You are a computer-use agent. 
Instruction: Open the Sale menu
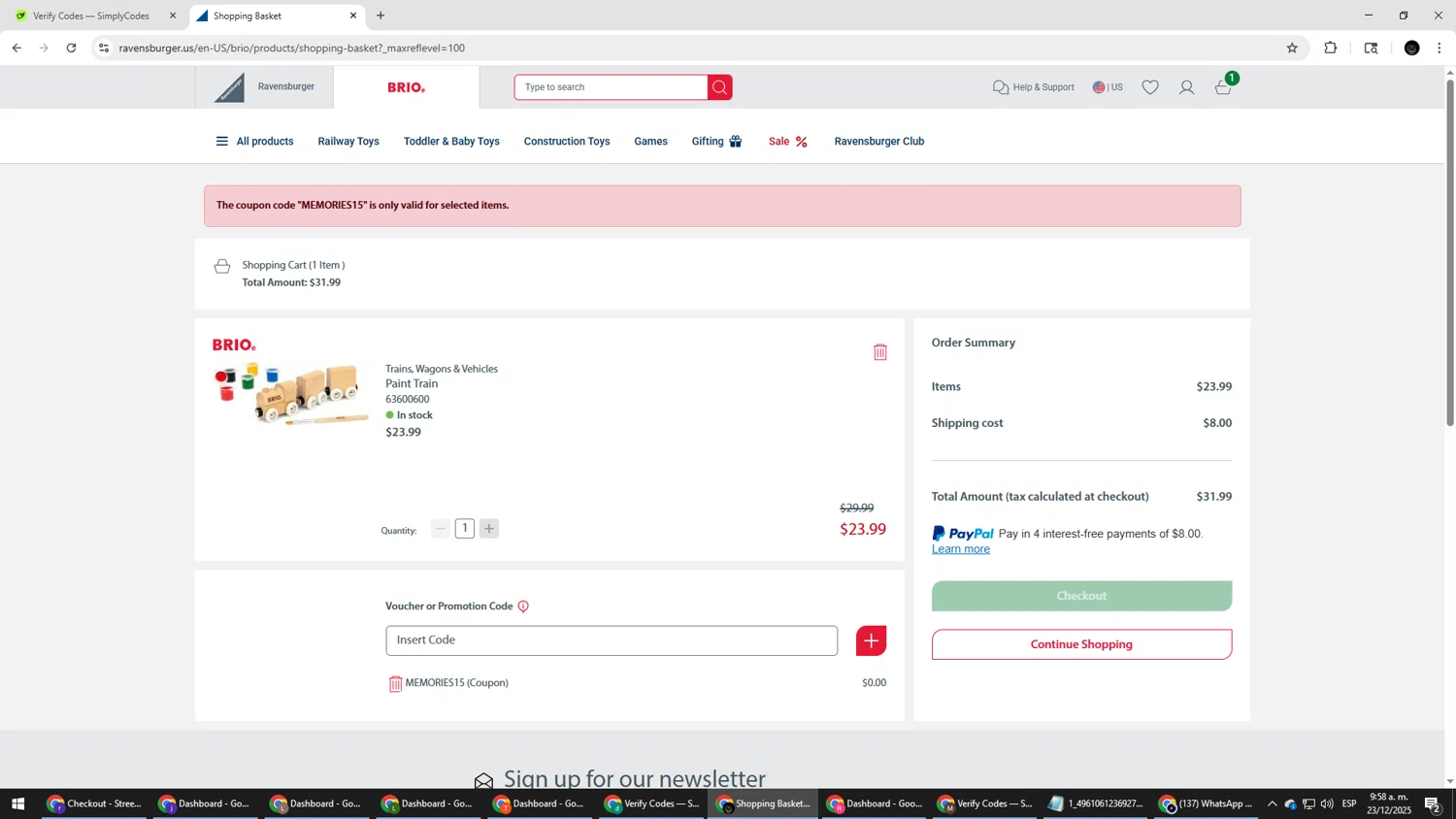pyautogui.click(x=787, y=142)
